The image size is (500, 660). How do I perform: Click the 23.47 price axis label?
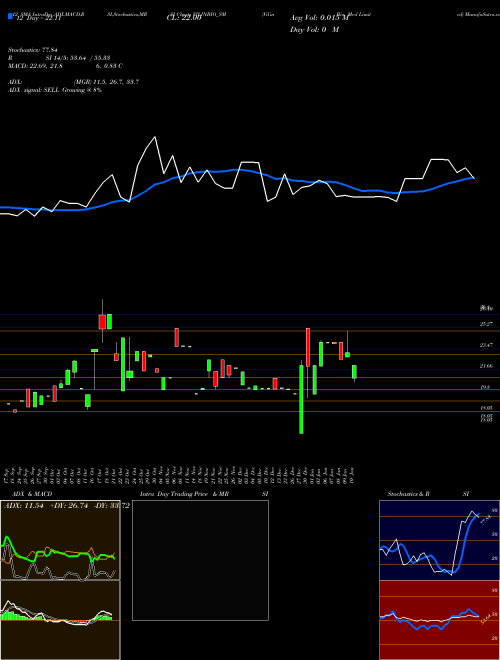point(486,345)
